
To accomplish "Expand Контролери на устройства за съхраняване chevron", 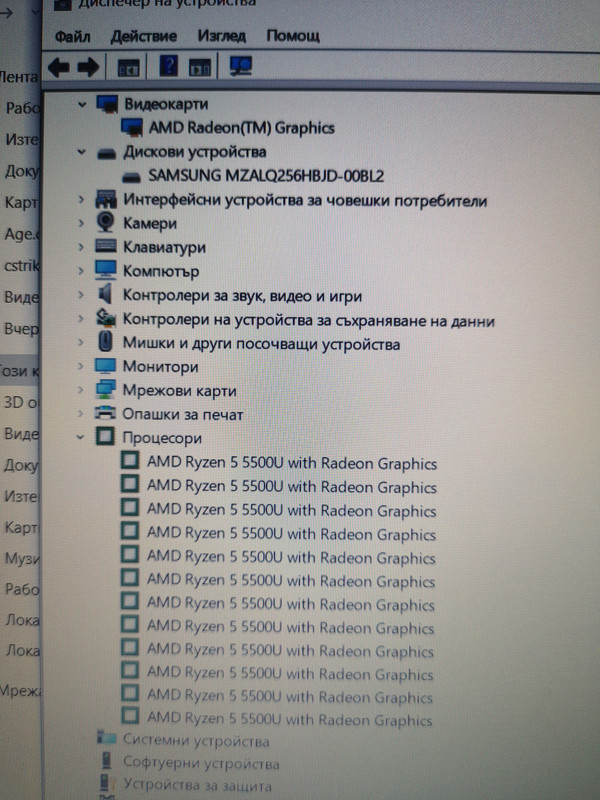I will coord(81,318).
